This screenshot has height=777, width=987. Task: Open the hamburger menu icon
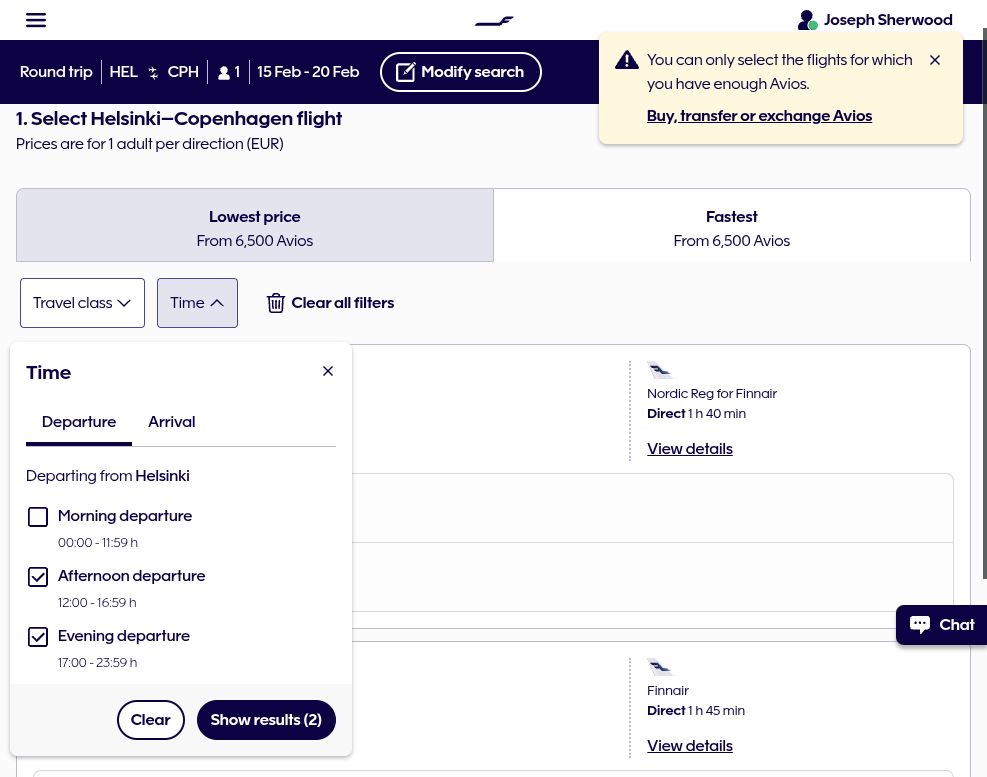pyautogui.click(x=36, y=20)
